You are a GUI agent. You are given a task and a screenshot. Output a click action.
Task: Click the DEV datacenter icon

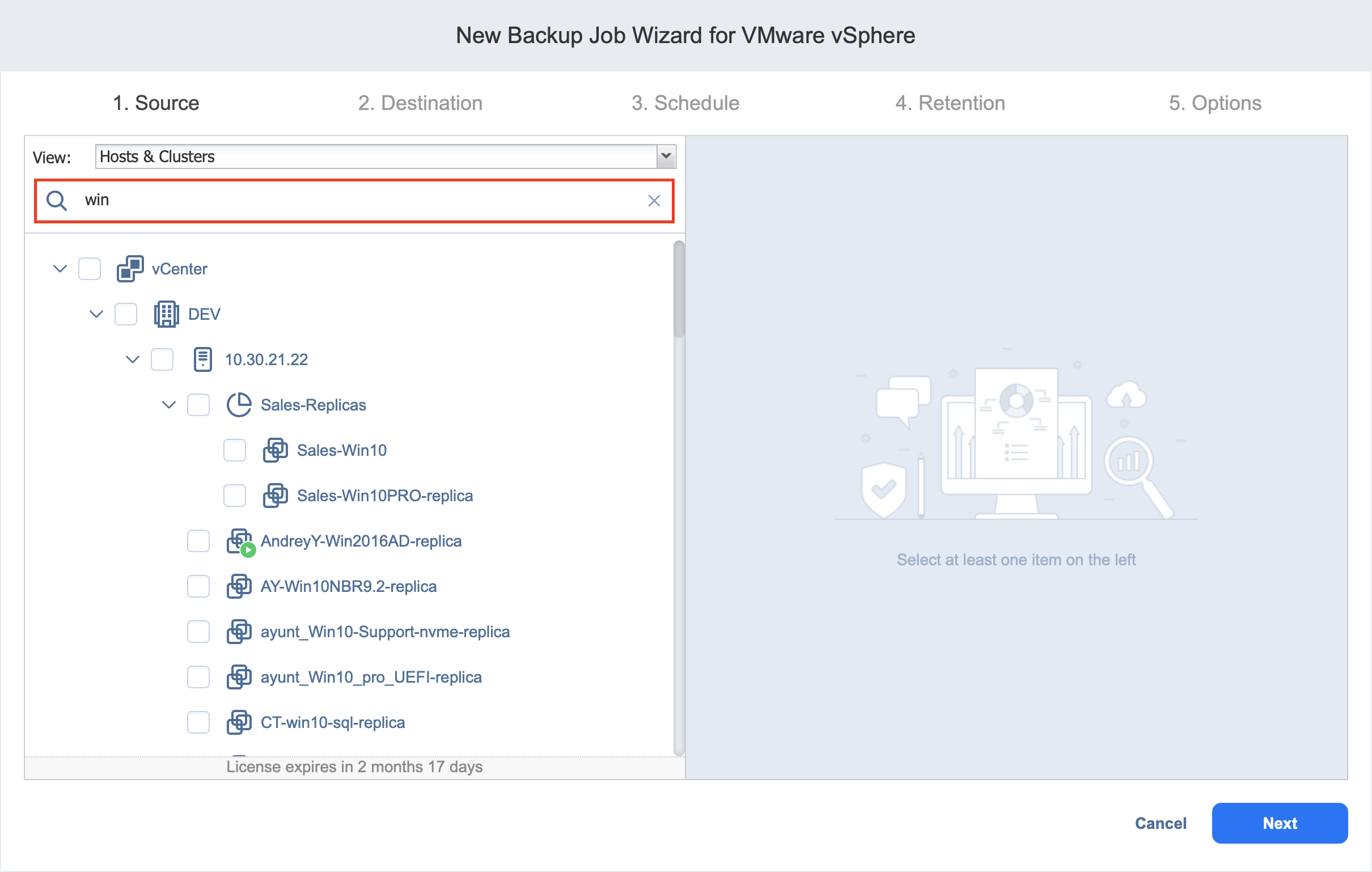click(166, 314)
